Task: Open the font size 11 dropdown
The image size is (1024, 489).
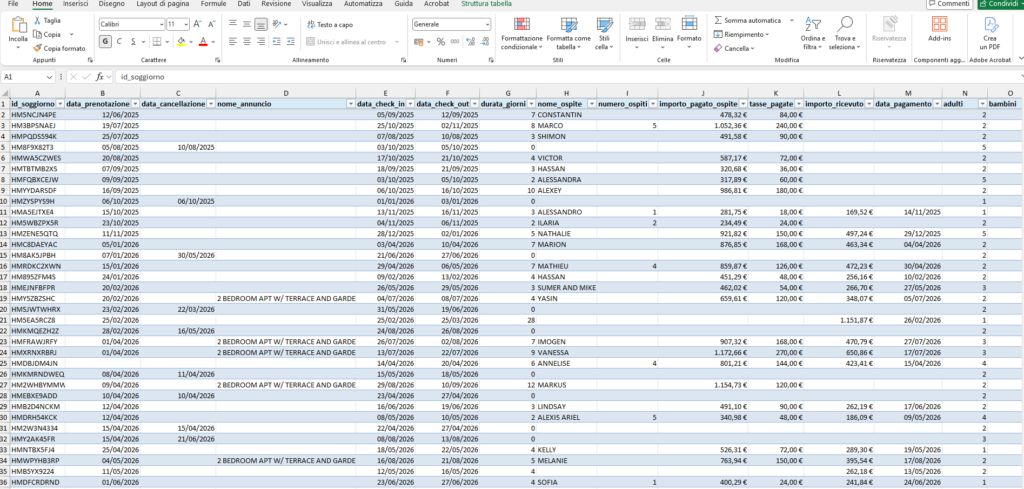Action: (185, 24)
